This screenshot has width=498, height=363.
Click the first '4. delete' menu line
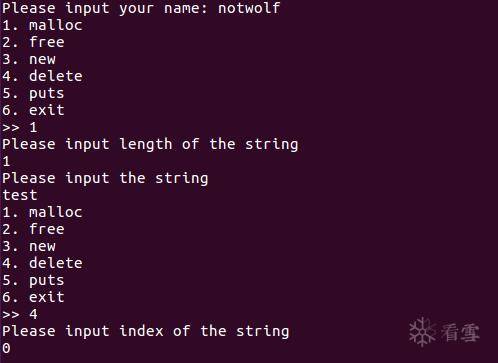(x=42, y=76)
